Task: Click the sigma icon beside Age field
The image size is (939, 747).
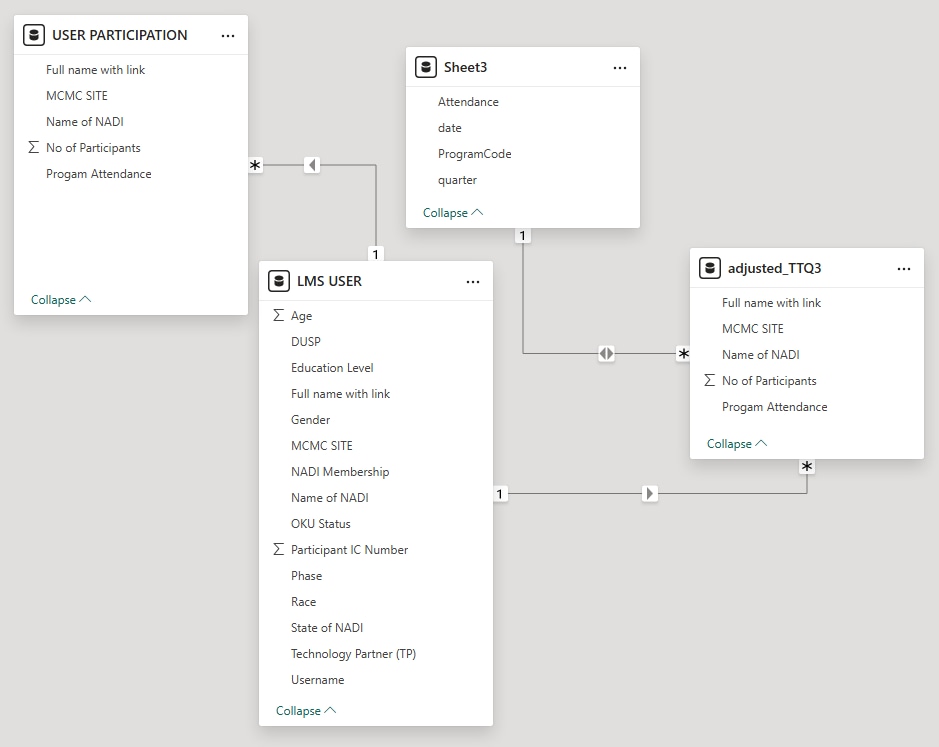Action: point(278,315)
